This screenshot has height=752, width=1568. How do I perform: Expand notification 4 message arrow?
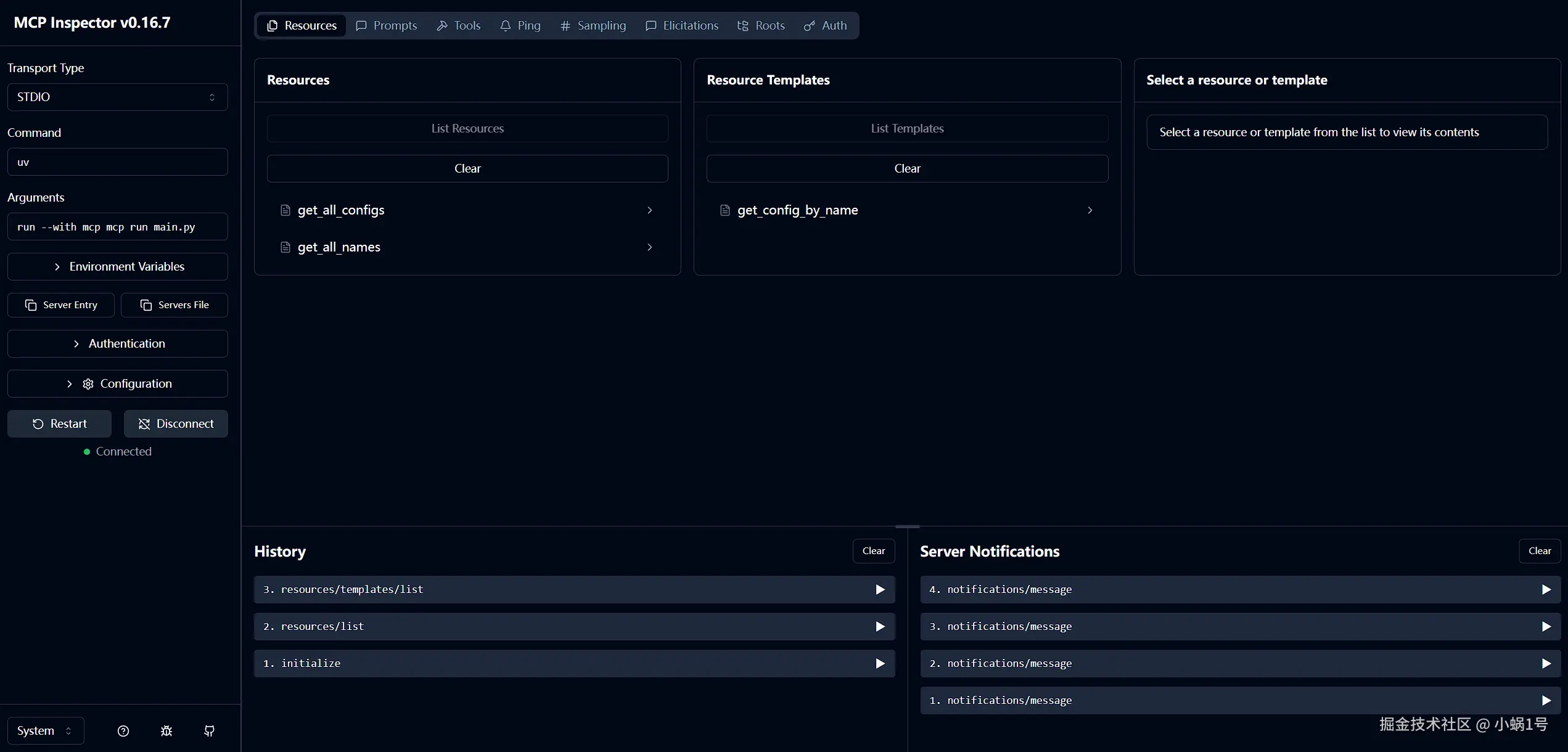tap(1546, 590)
